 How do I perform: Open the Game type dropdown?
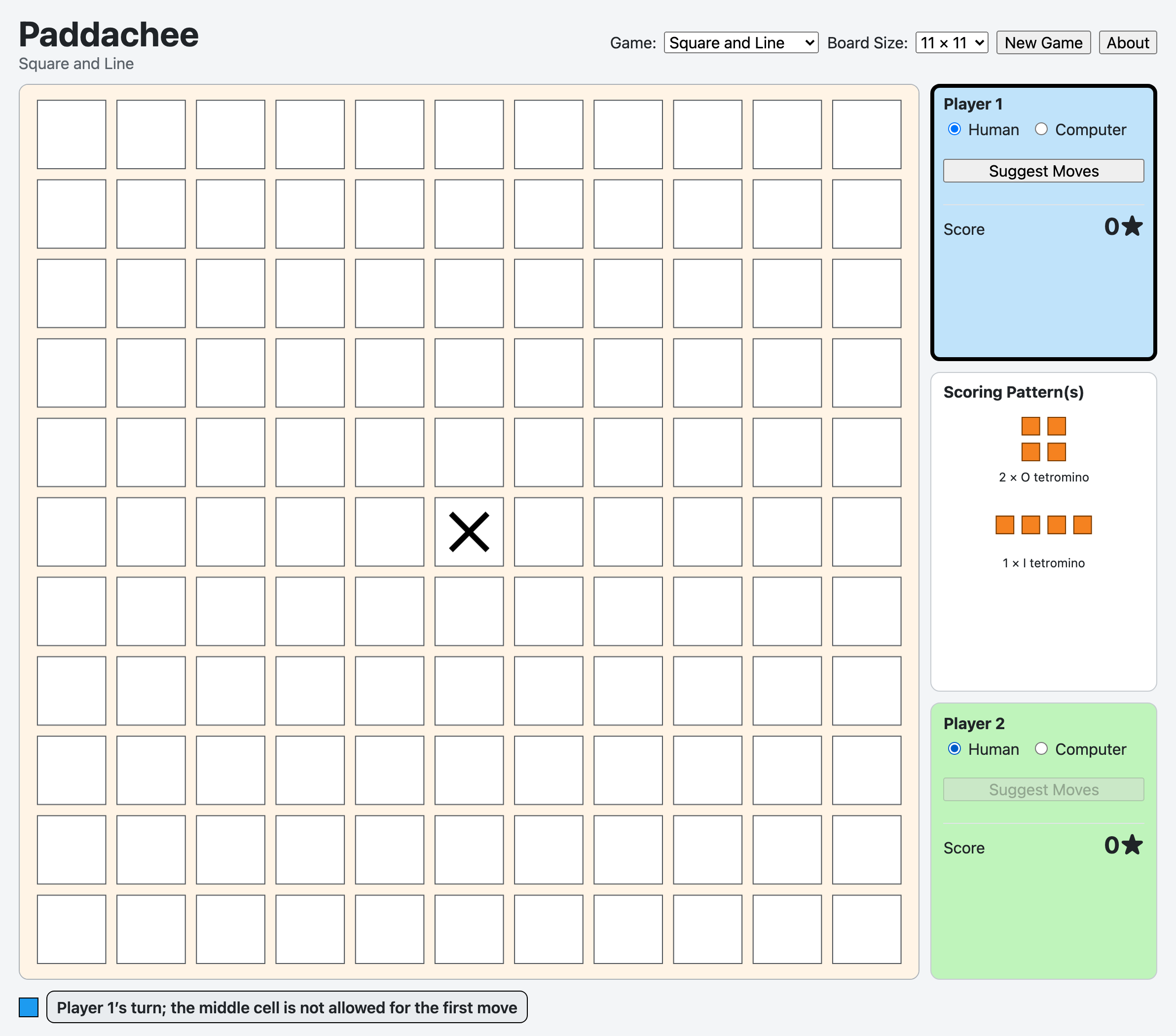(741, 42)
